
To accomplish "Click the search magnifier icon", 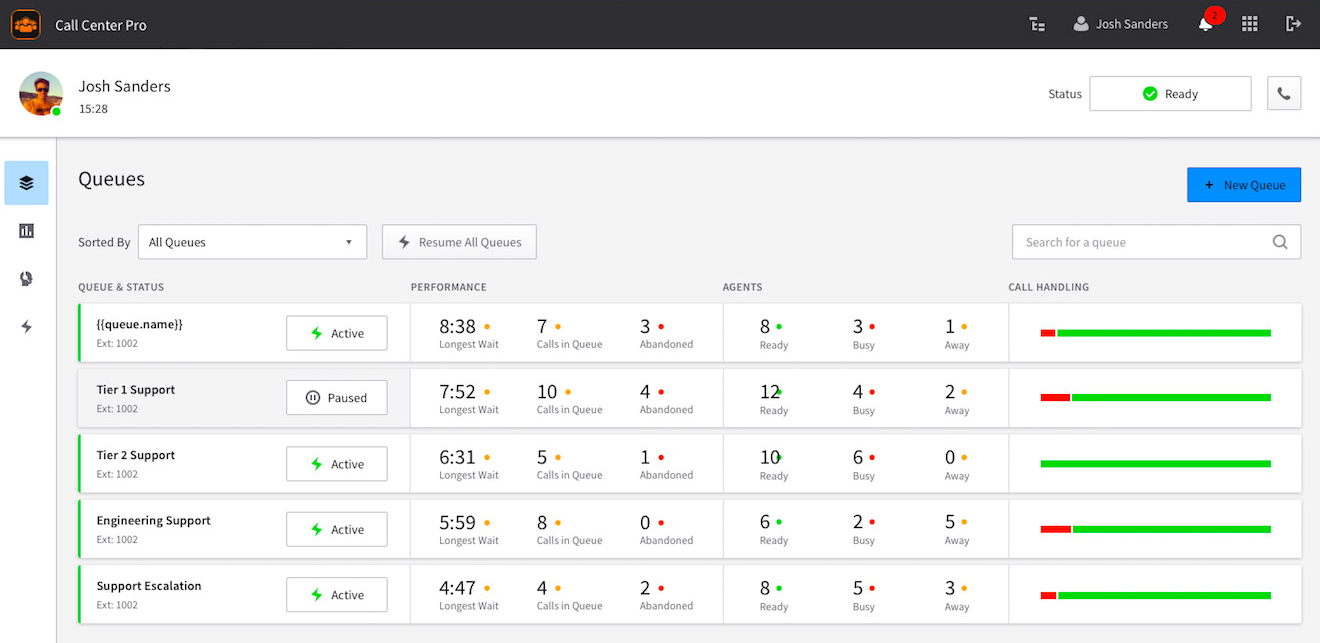I will point(1280,242).
